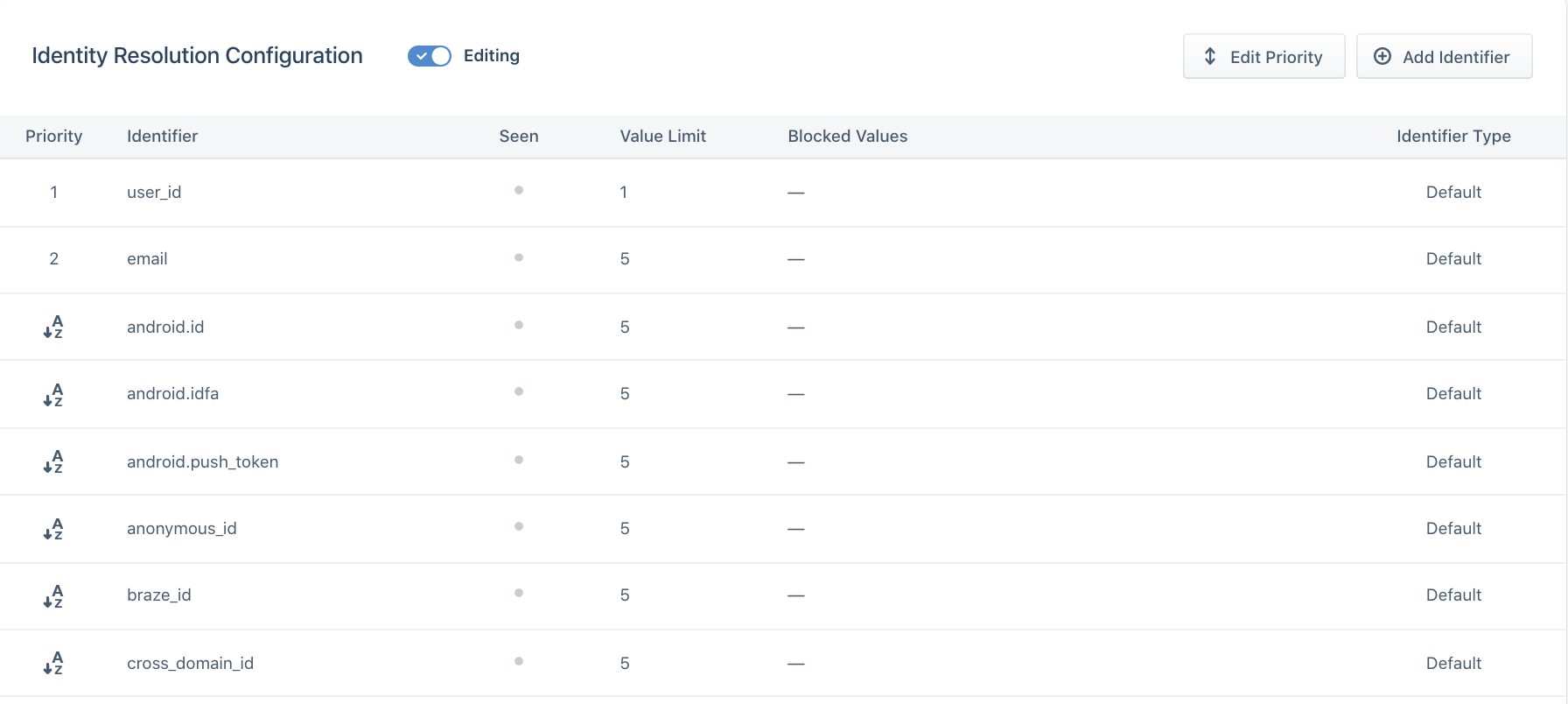Click the A-Z sort icon beside anonymous_id
Image resolution: width=1568 pixels, height=704 pixels.
coord(53,529)
